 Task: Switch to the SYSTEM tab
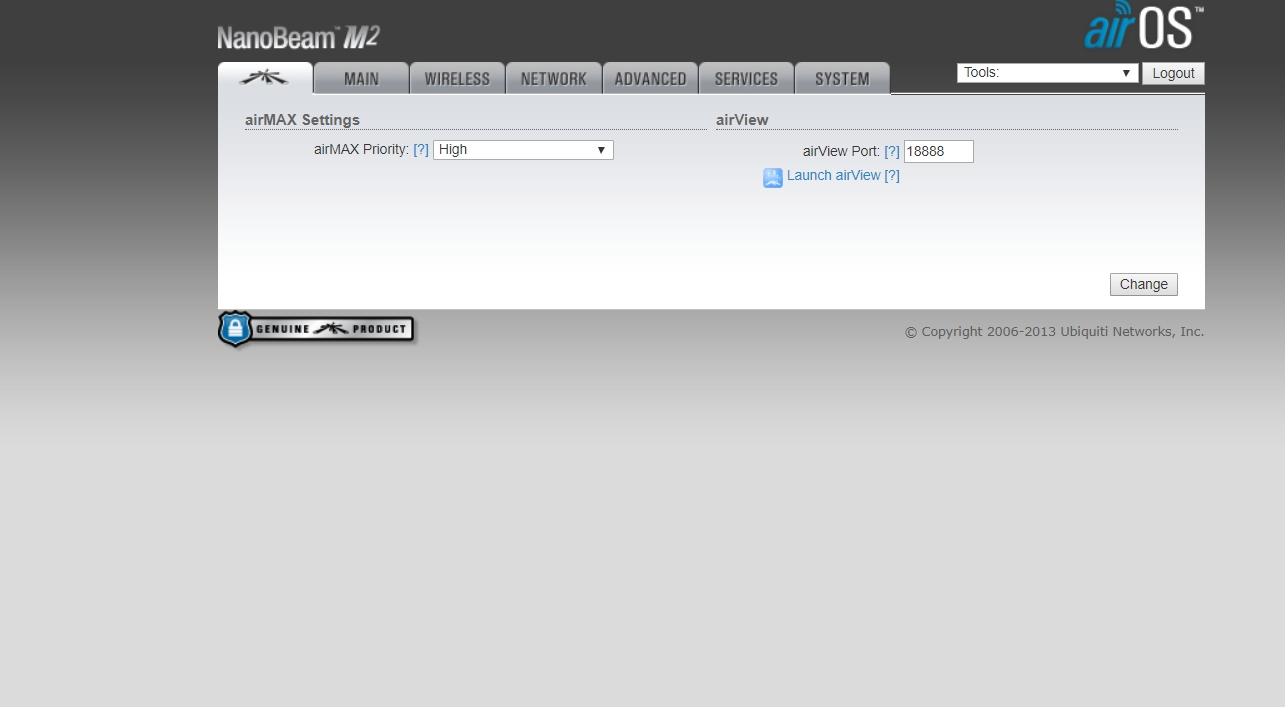click(842, 78)
